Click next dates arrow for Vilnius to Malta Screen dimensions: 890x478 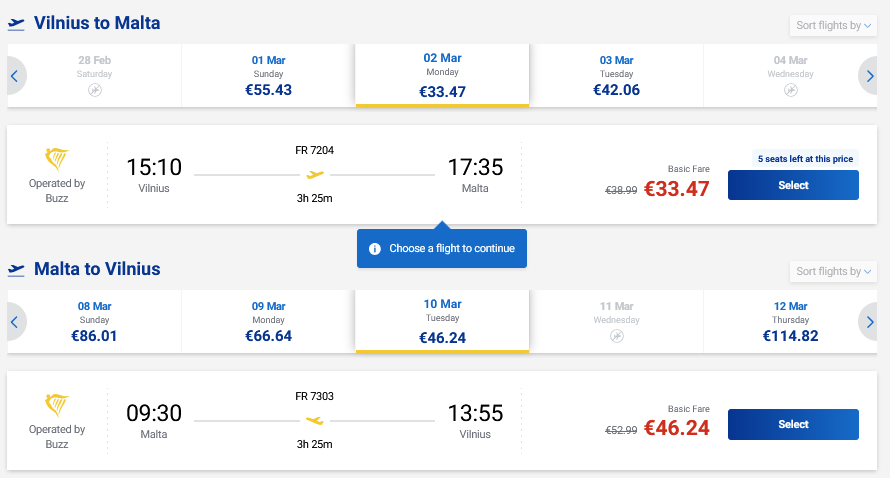(x=871, y=75)
